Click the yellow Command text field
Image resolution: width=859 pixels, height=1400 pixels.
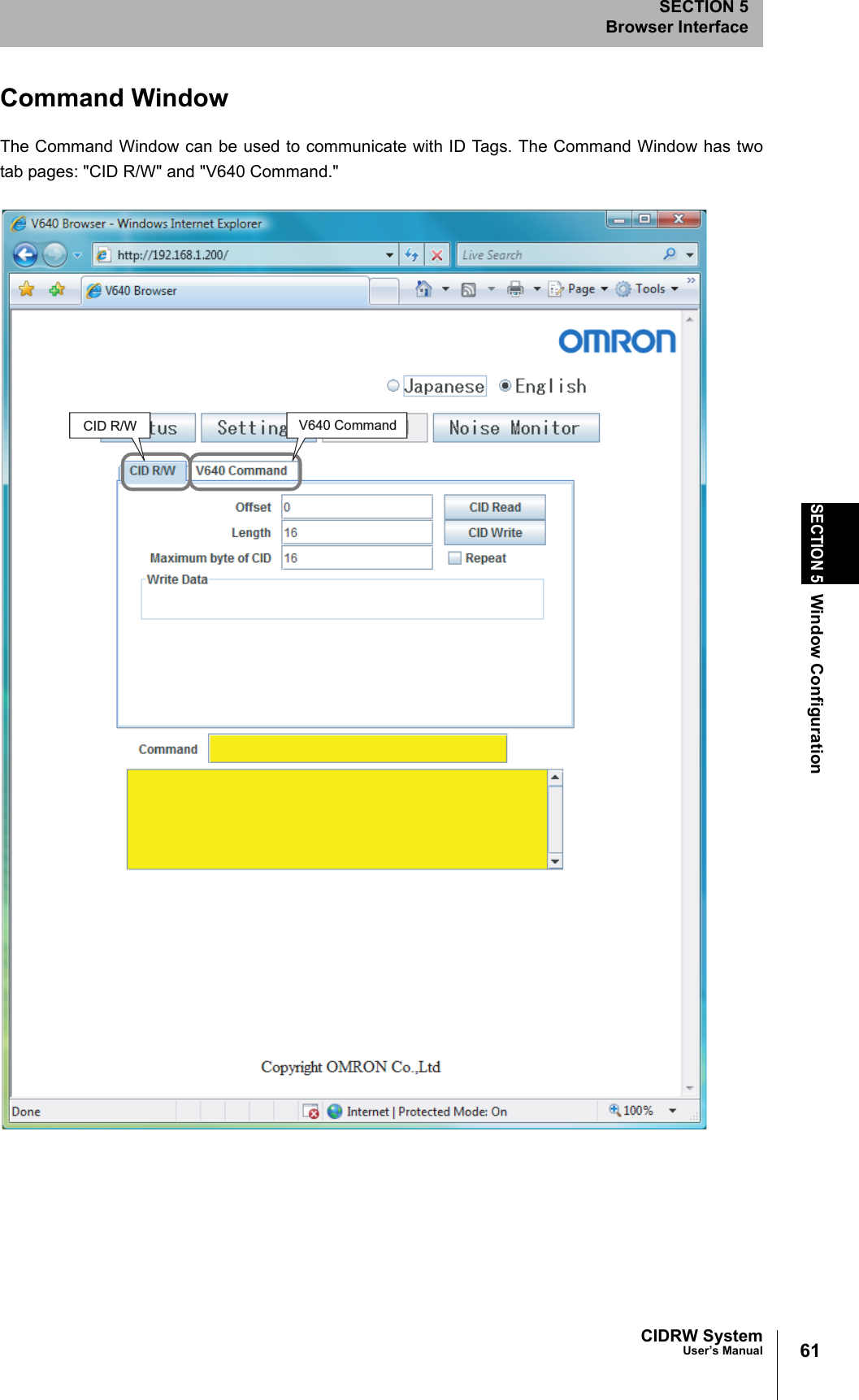pyautogui.click(x=358, y=748)
